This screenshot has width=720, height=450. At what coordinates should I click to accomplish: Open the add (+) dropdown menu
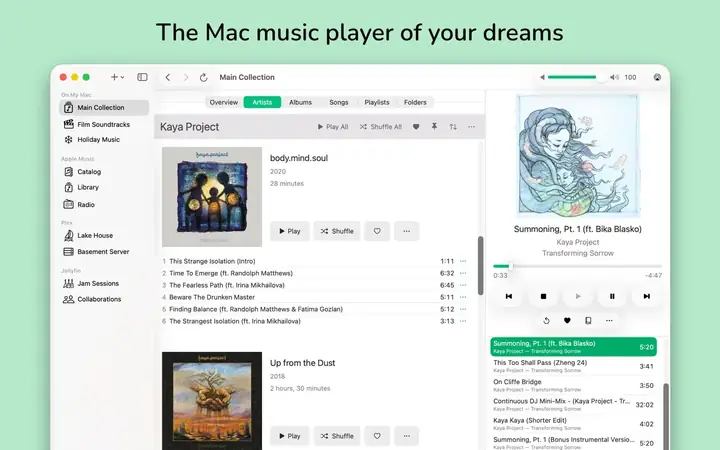(x=117, y=77)
